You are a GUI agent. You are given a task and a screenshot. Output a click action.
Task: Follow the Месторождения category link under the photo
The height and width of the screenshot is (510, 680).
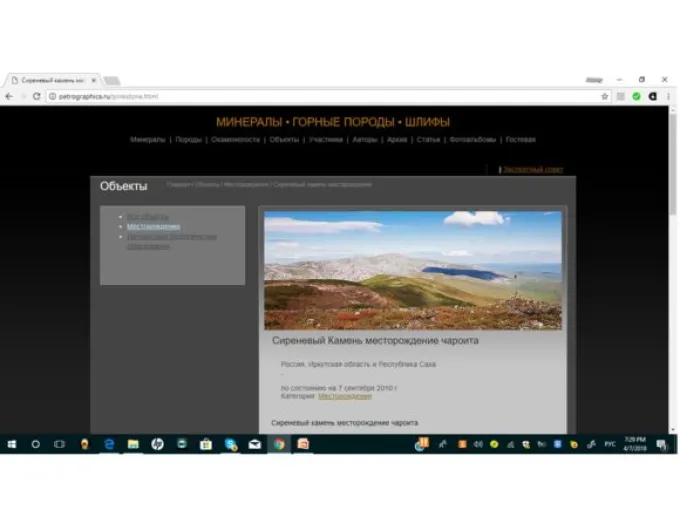point(344,396)
